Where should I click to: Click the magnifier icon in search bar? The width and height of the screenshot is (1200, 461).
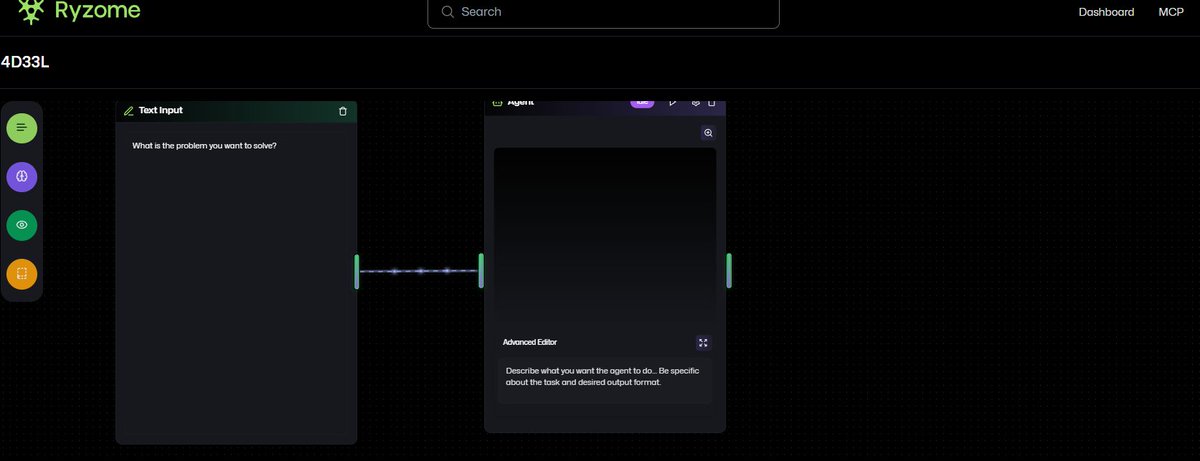click(x=447, y=12)
